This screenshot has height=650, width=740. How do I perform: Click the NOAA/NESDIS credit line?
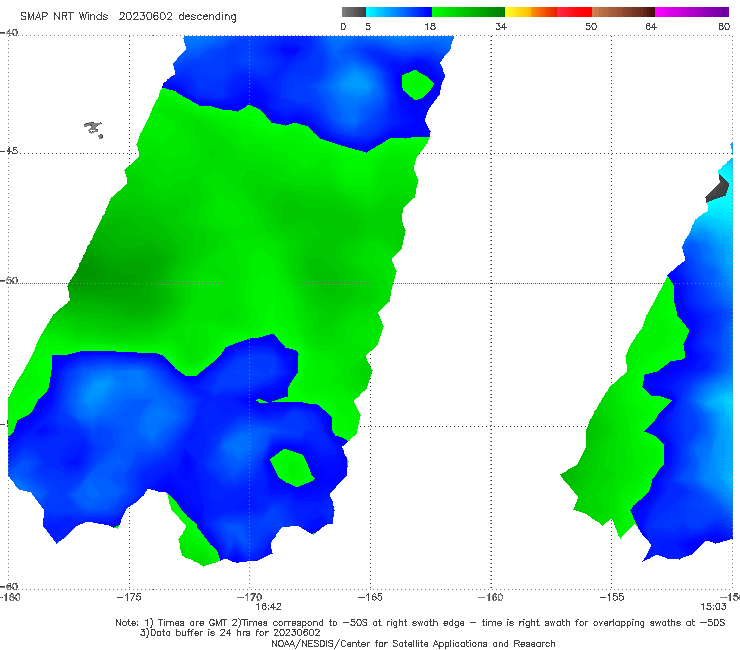click(413, 643)
